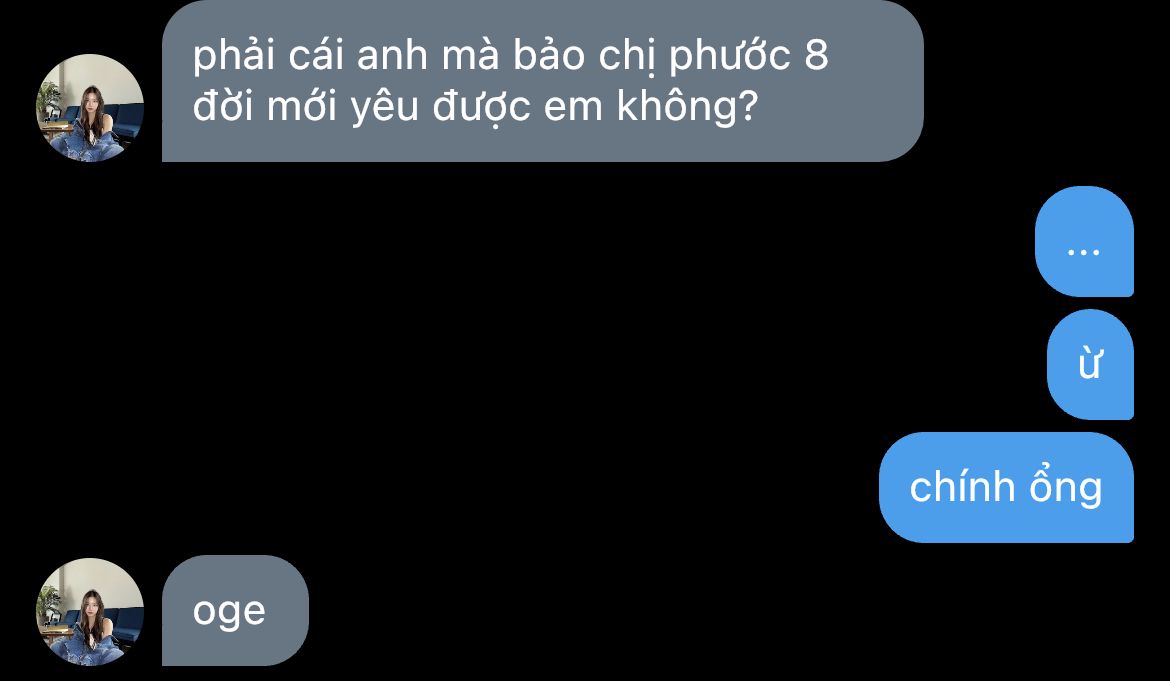The image size is (1170, 681).
Task: Click the three dots inside the blue bubble
Action: 1083,252
